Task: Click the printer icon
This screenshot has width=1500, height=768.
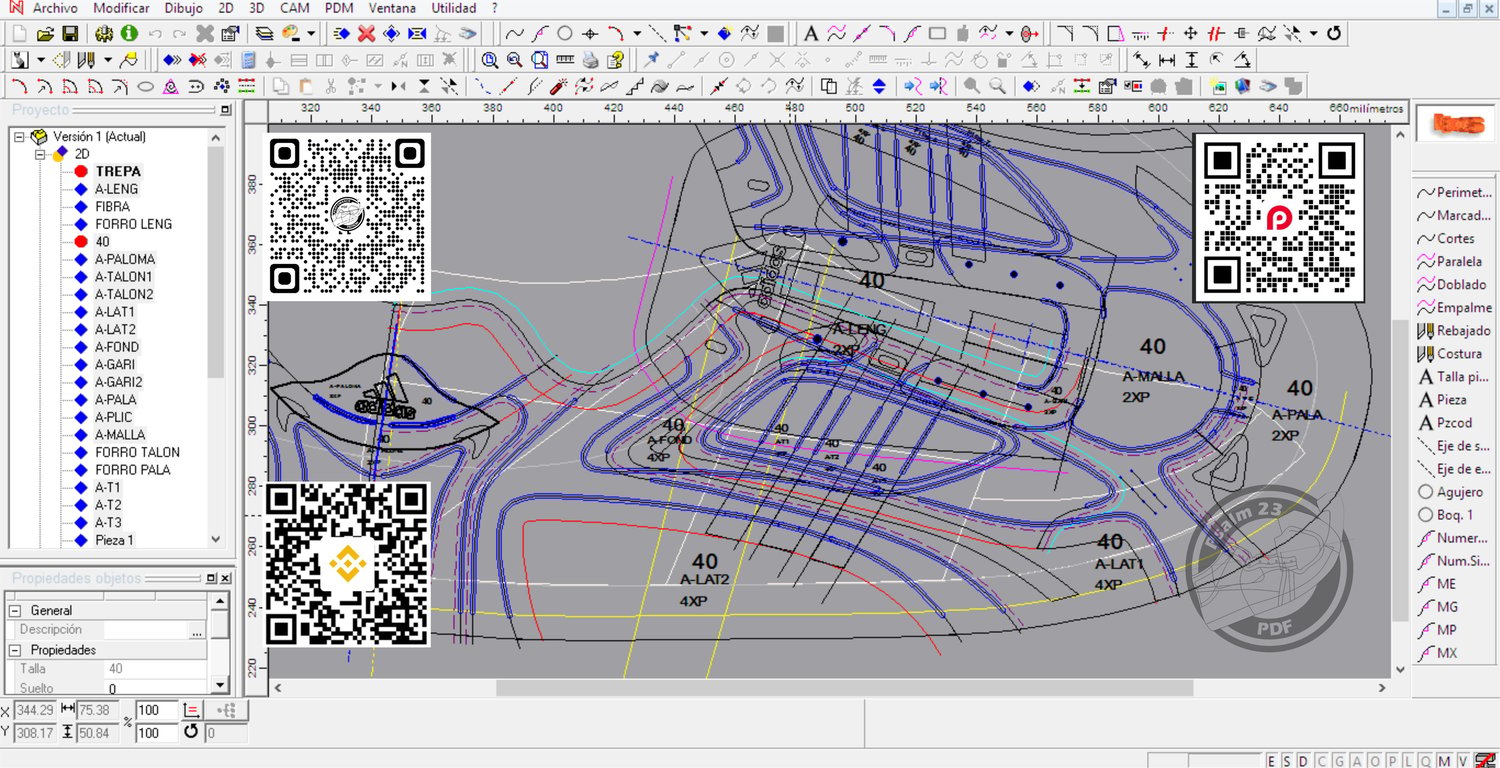Action: point(590,60)
